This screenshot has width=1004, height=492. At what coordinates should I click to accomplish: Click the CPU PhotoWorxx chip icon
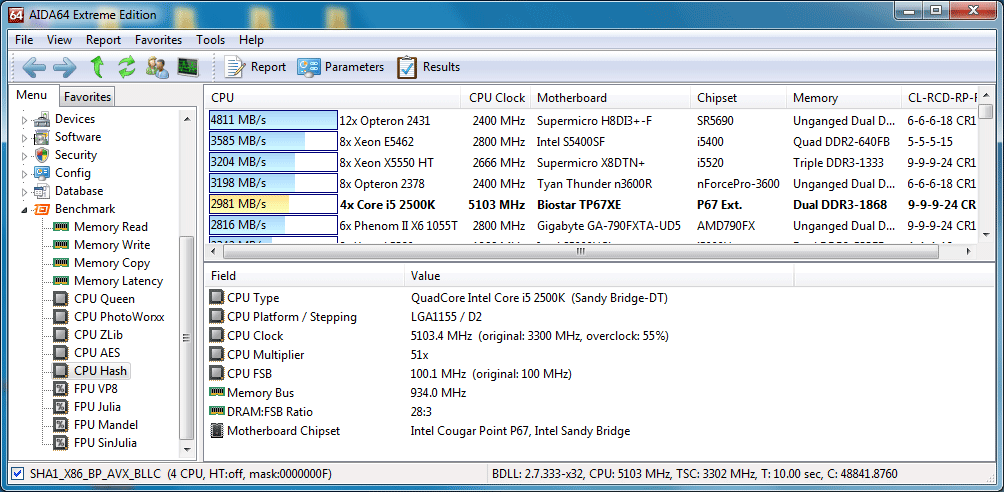[61, 316]
